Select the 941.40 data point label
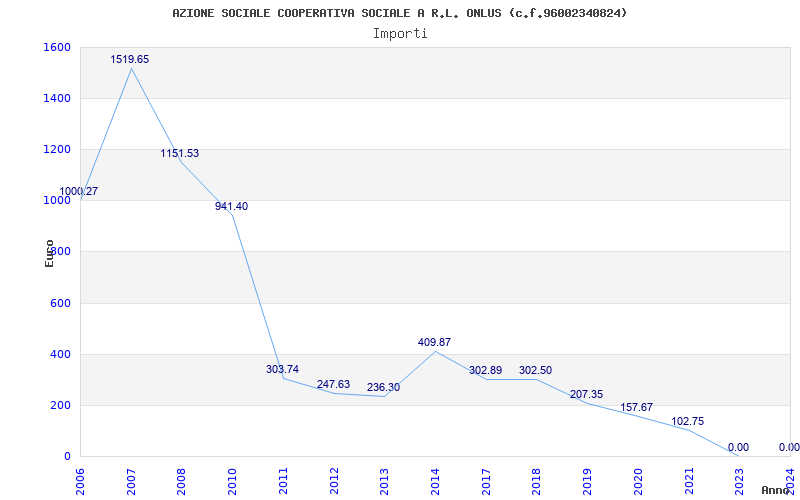This screenshot has width=800, height=500. click(x=231, y=207)
